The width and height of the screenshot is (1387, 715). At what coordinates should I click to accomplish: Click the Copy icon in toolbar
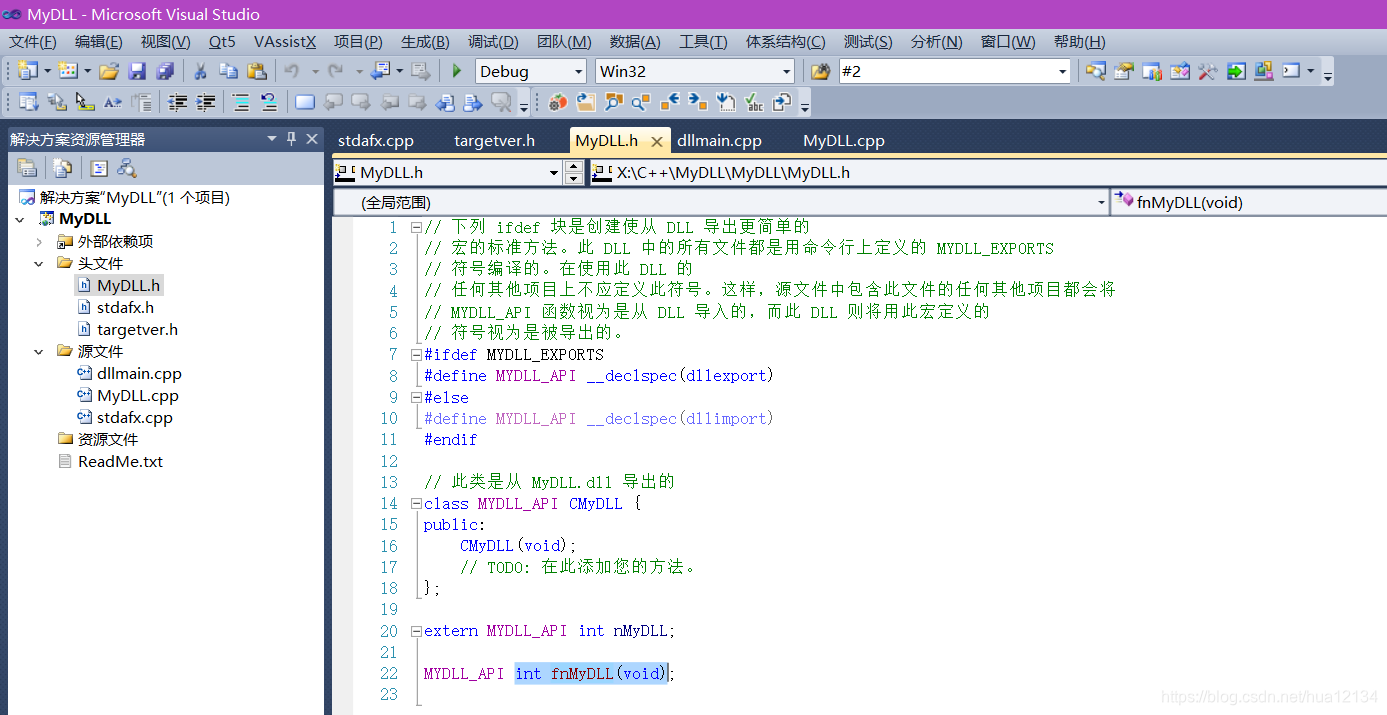[228, 71]
